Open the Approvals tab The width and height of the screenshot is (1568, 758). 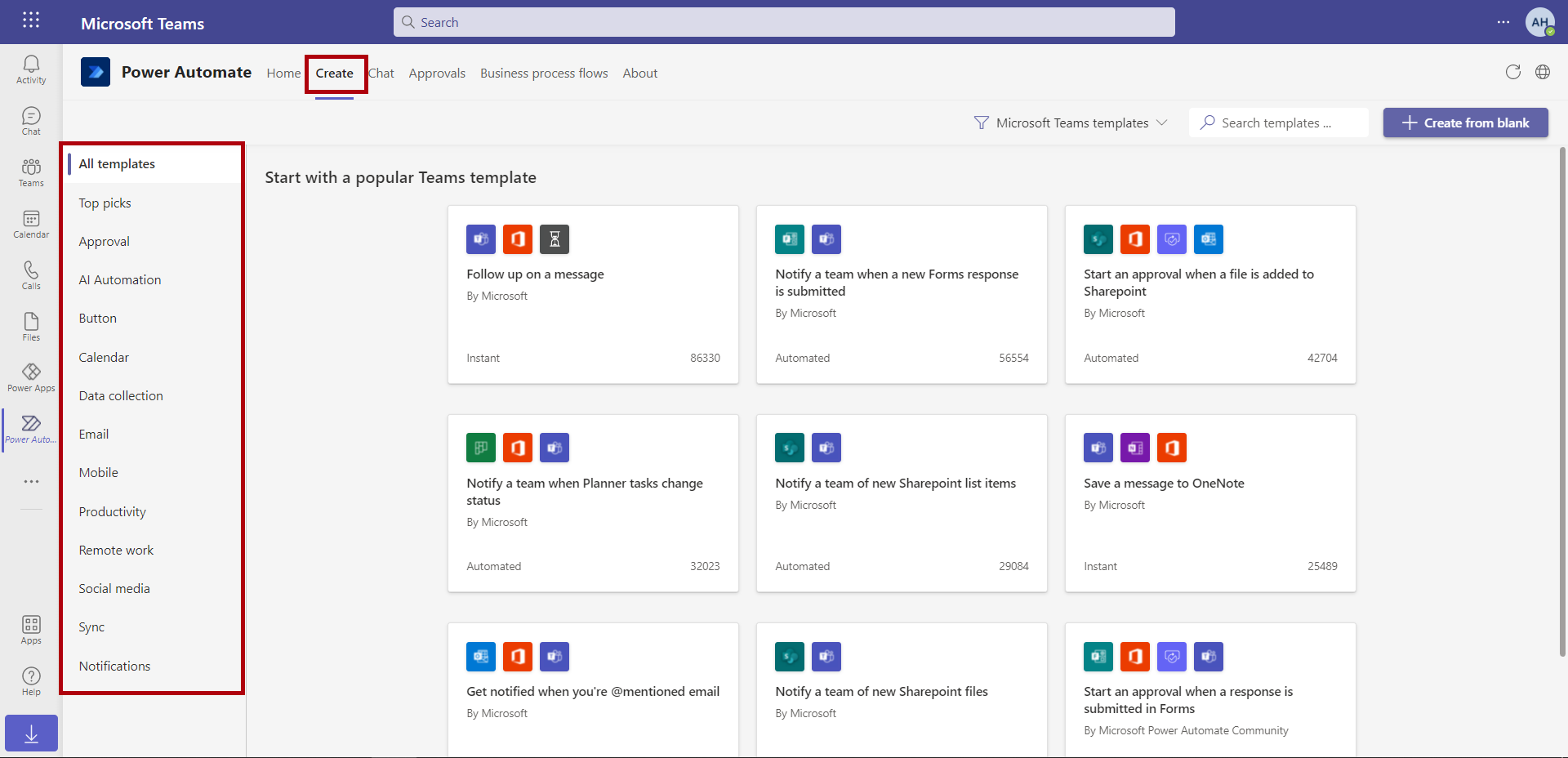coord(437,74)
